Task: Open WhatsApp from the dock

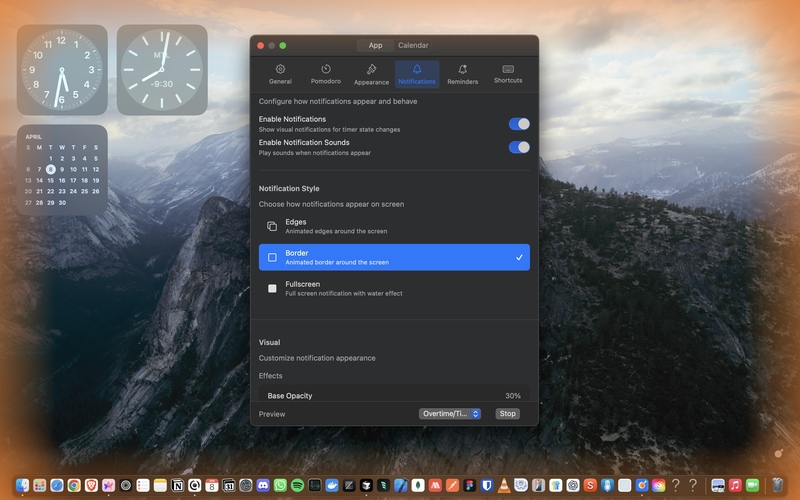Action: [280, 485]
